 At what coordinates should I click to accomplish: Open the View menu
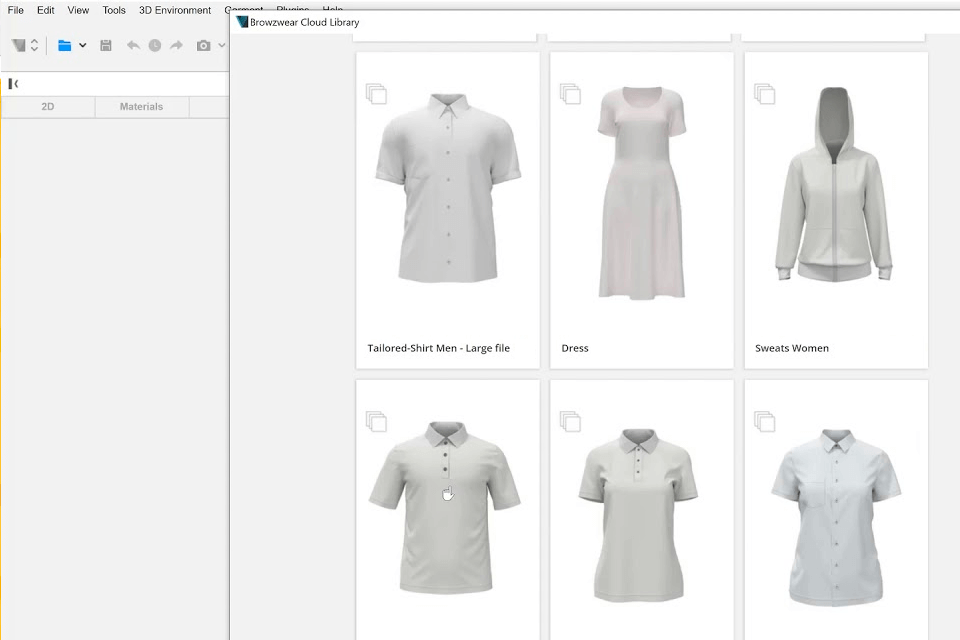tap(78, 10)
